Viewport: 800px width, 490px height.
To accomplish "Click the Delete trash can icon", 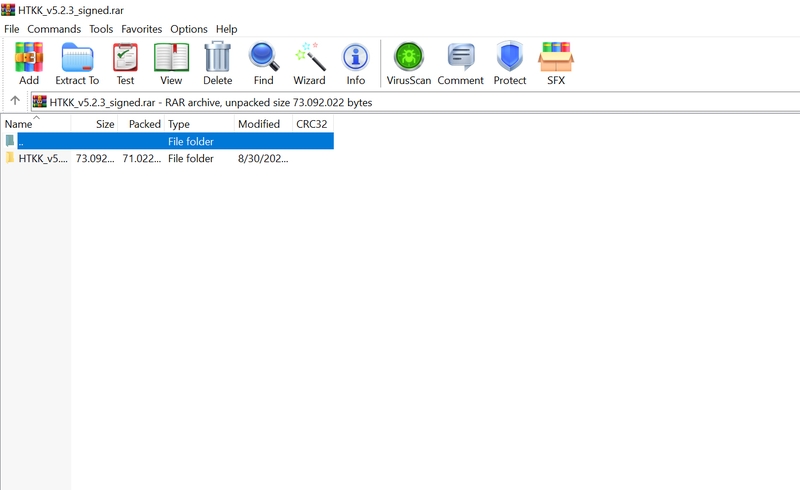I will pos(217,57).
